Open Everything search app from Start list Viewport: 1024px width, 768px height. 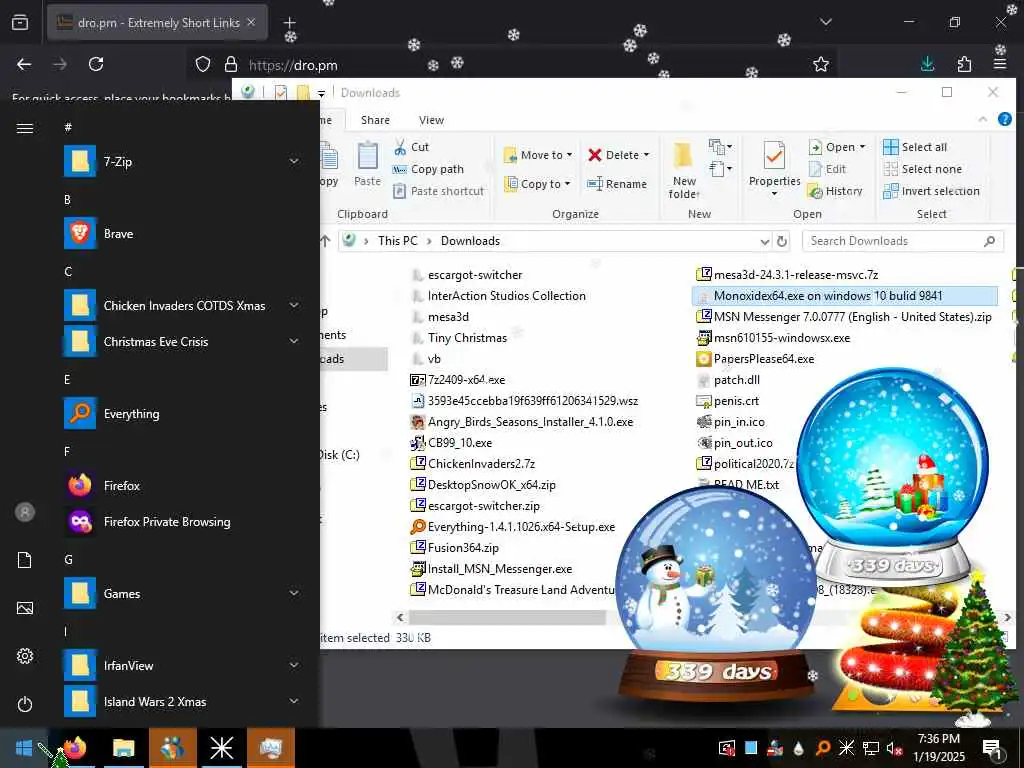[182, 413]
